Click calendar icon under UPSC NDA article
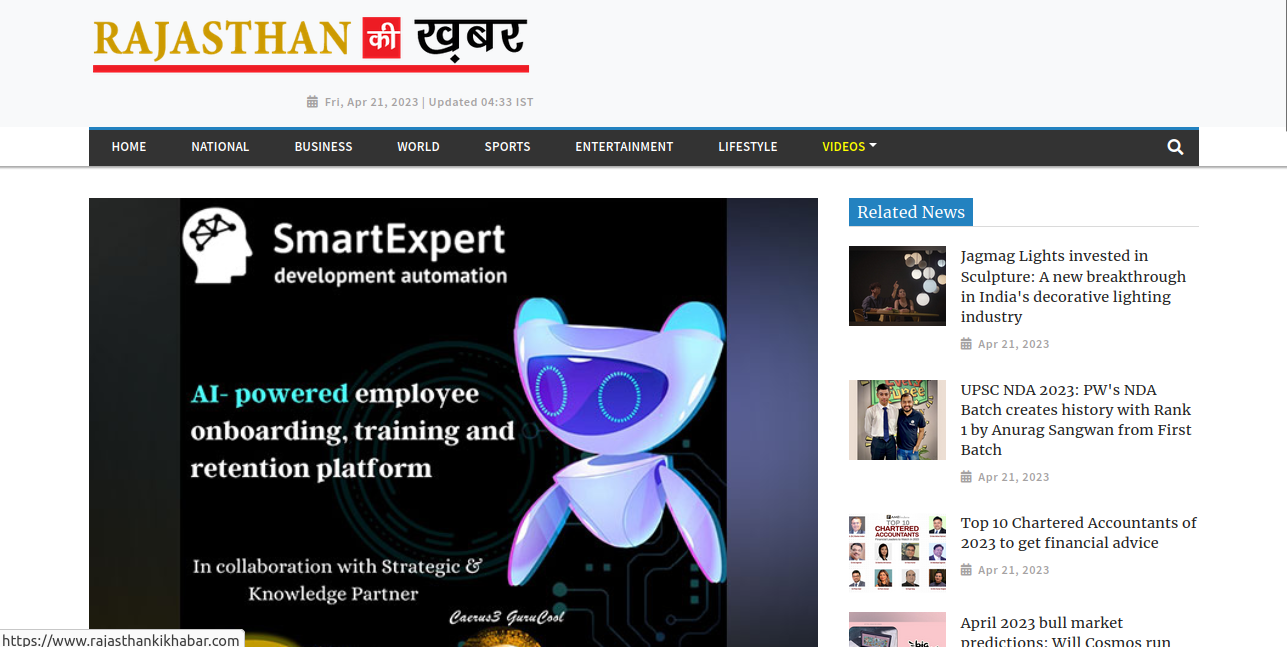 pos(966,477)
